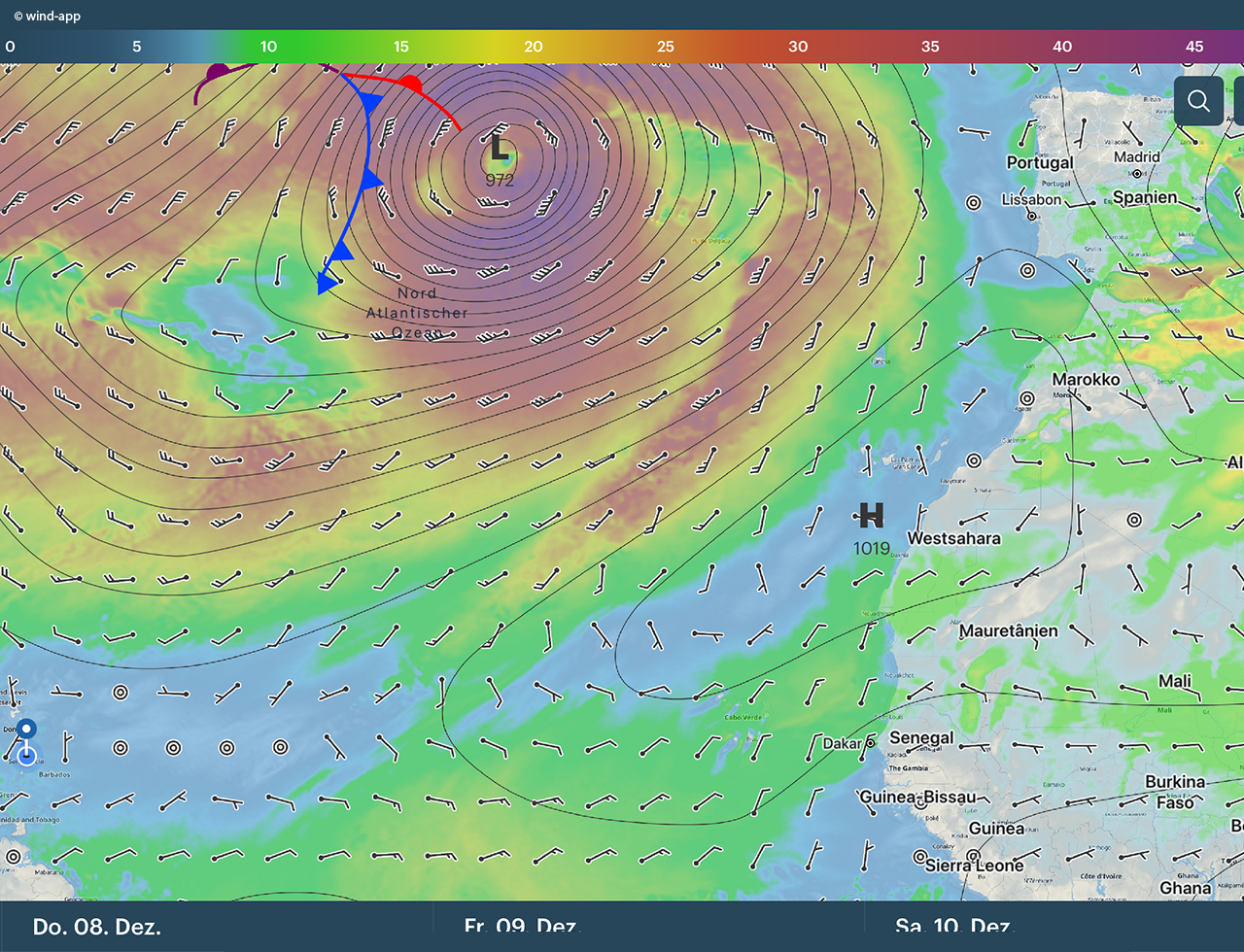
Task: Select the Madrid city marker dot
Action: coord(1136,174)
